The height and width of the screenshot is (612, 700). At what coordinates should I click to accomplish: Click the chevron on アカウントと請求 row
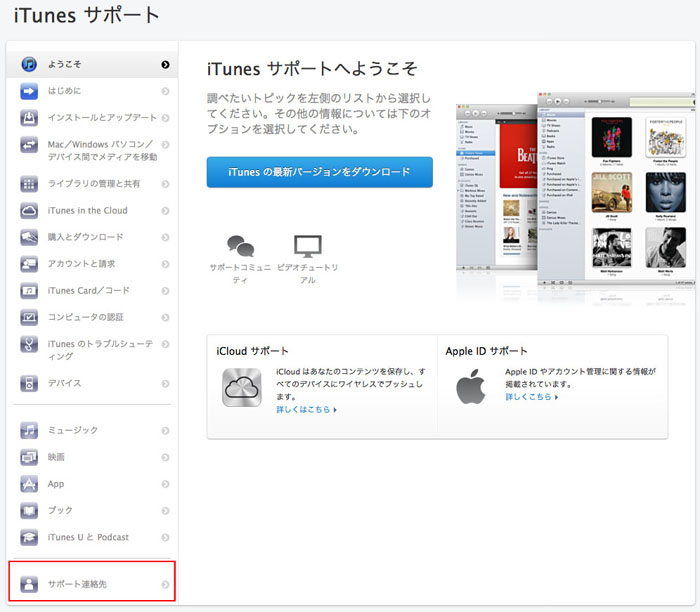coord(165,264)
